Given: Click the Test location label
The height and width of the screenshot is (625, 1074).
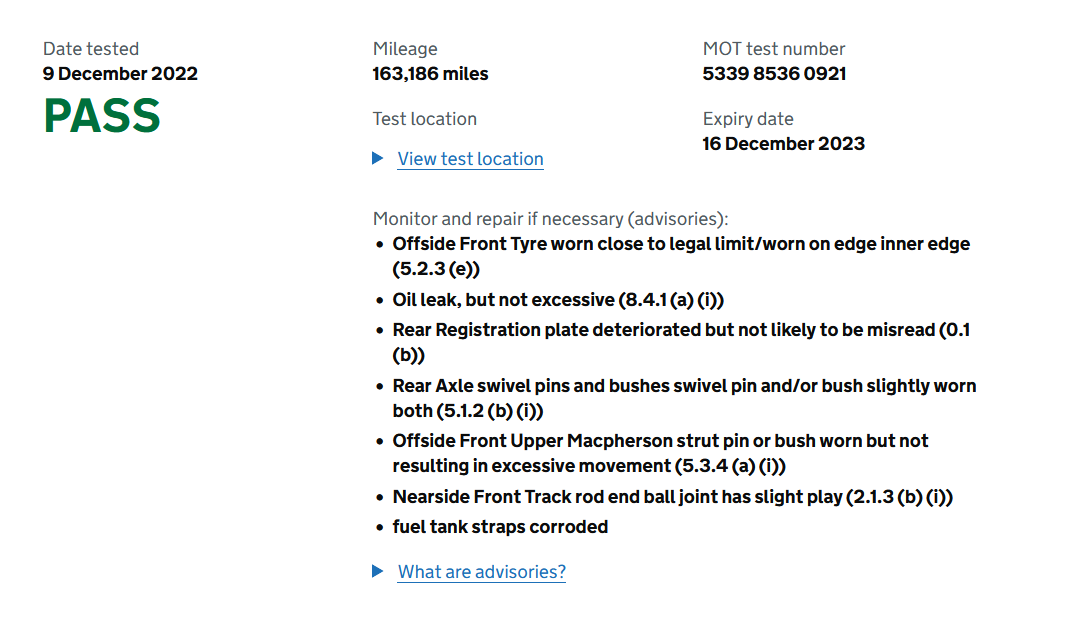Looking at the screenshot, I should (x=425, y=119).
